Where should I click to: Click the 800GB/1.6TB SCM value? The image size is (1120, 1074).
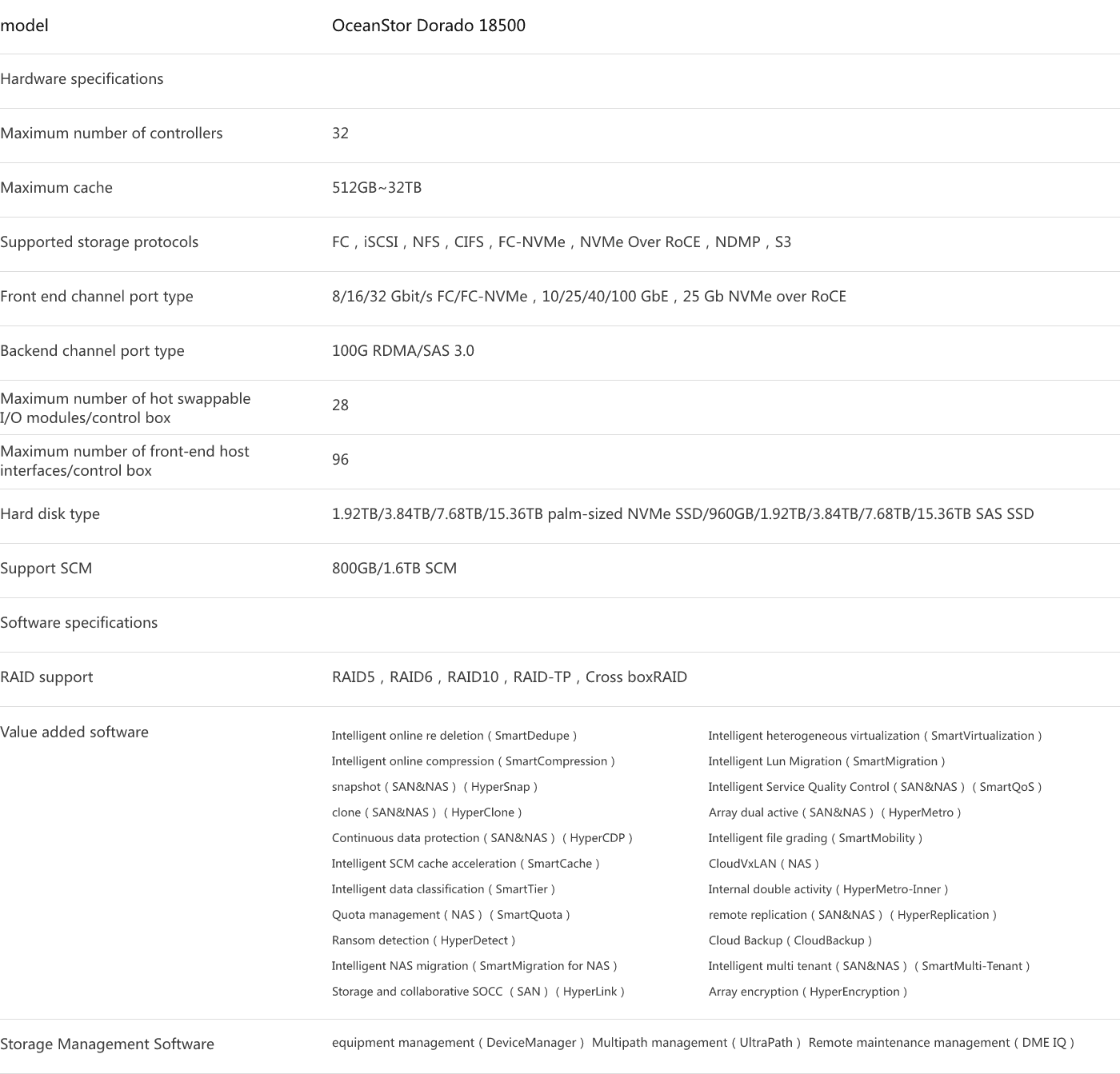pyautogui.click(x=394, y=569)
